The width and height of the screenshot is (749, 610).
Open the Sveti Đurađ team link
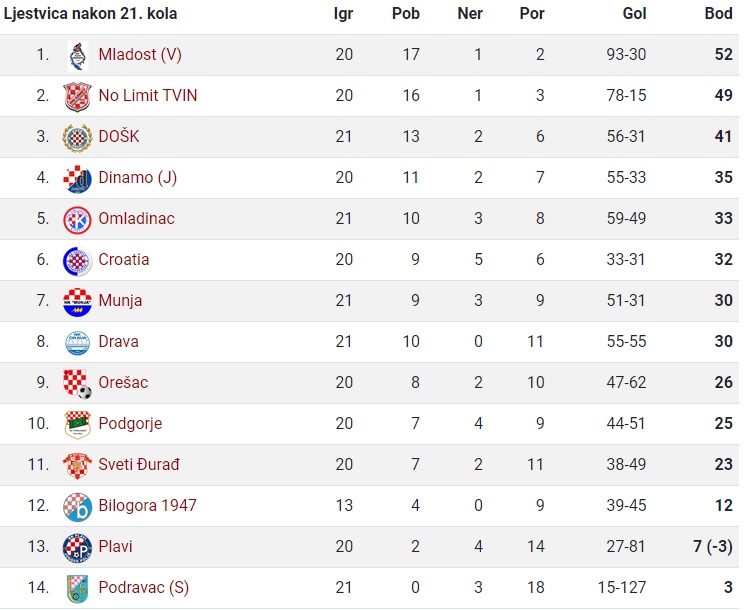(139, 464)
